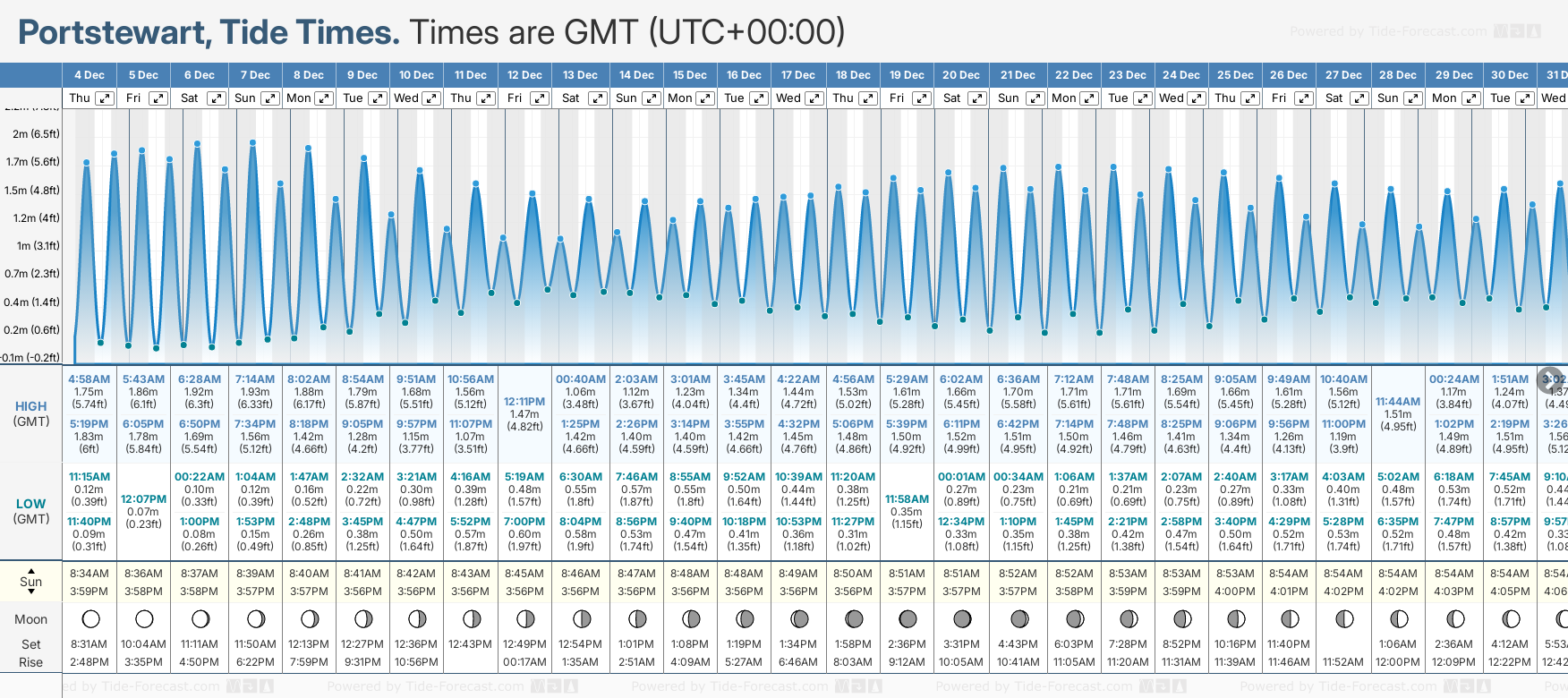Open the expanded view for Friday 12 Dec
Screen dimensions: 1568x698
coord(539,98)
